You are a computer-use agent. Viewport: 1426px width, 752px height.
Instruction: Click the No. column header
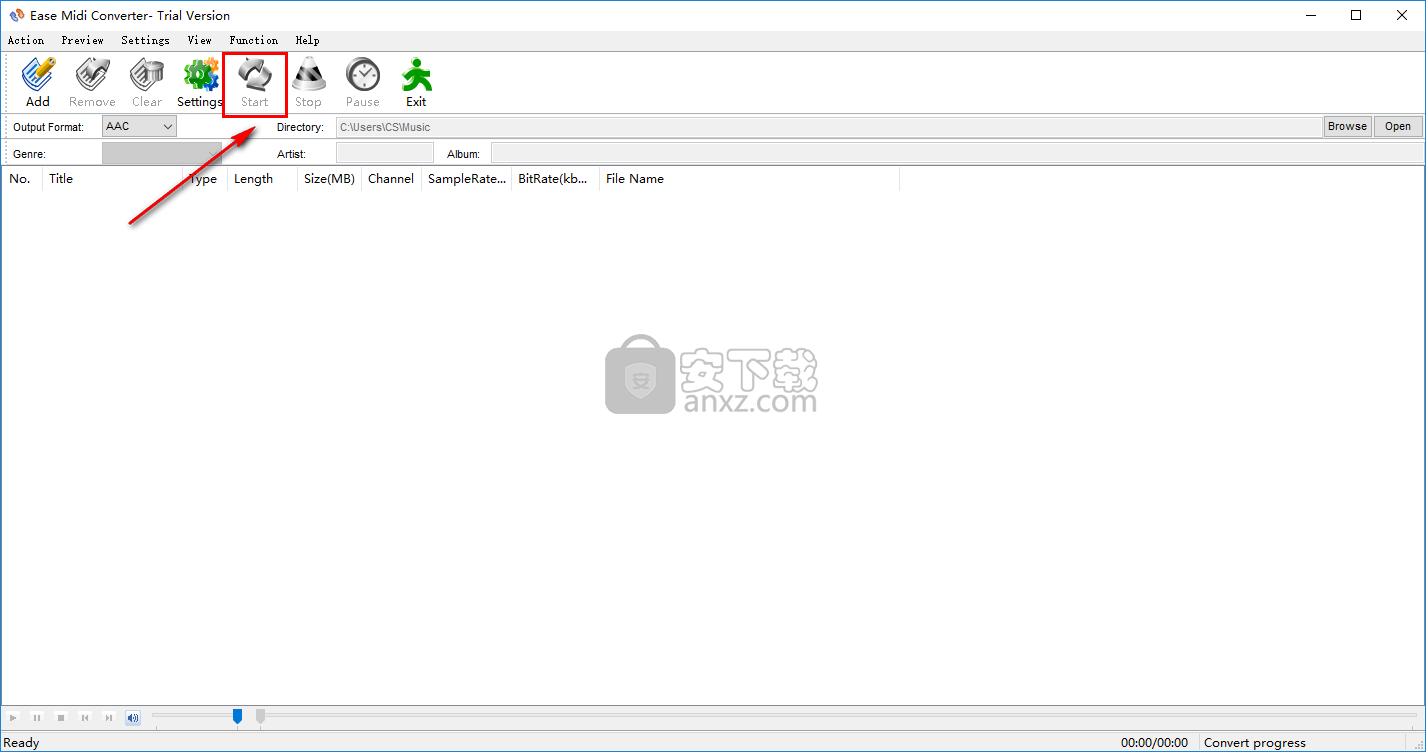coord(22,179)
